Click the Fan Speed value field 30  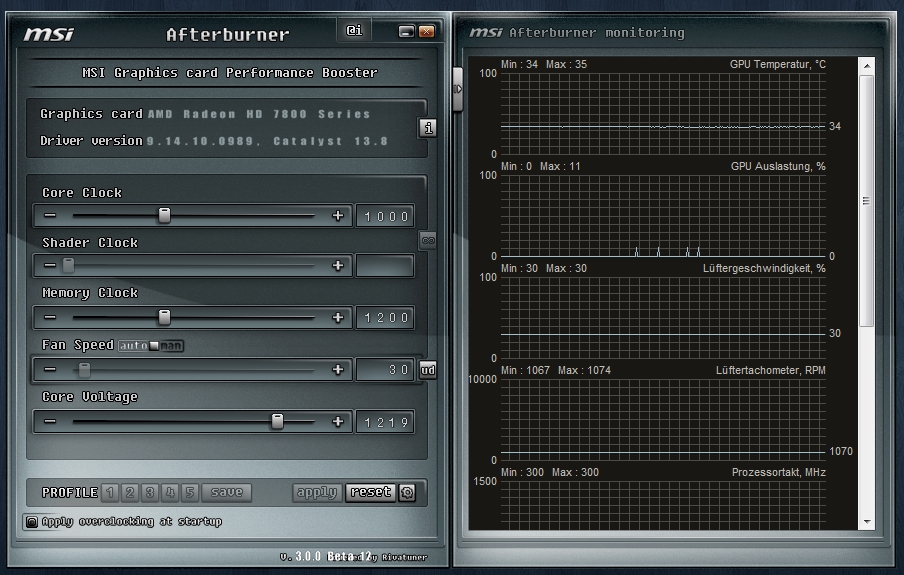(385, 370)
